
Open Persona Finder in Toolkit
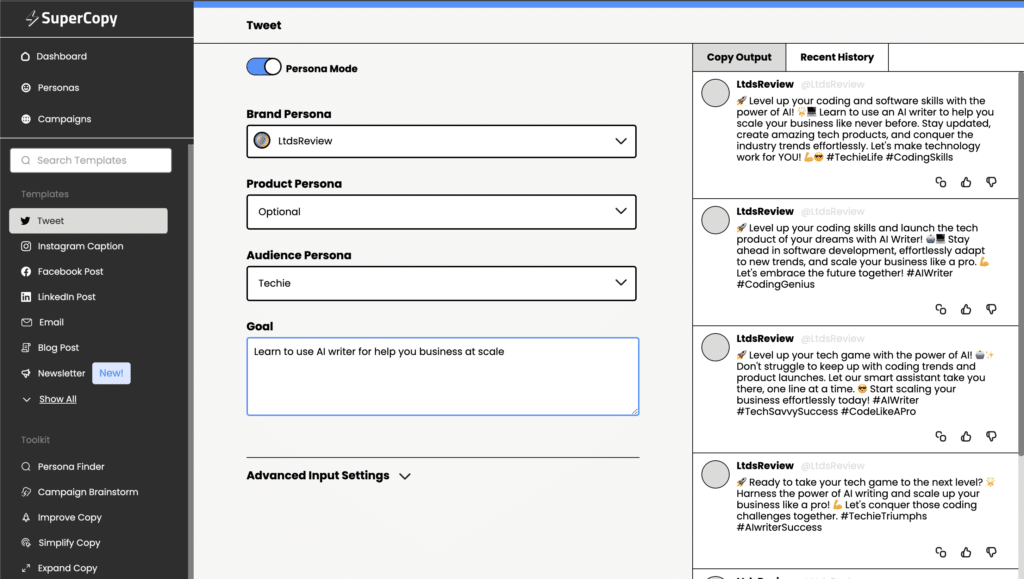(x=70, y=467)
